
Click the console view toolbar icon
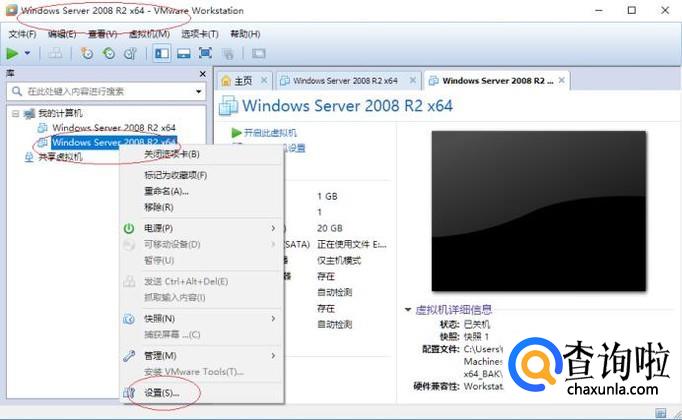pyautogui.click(x=258, y=53)
